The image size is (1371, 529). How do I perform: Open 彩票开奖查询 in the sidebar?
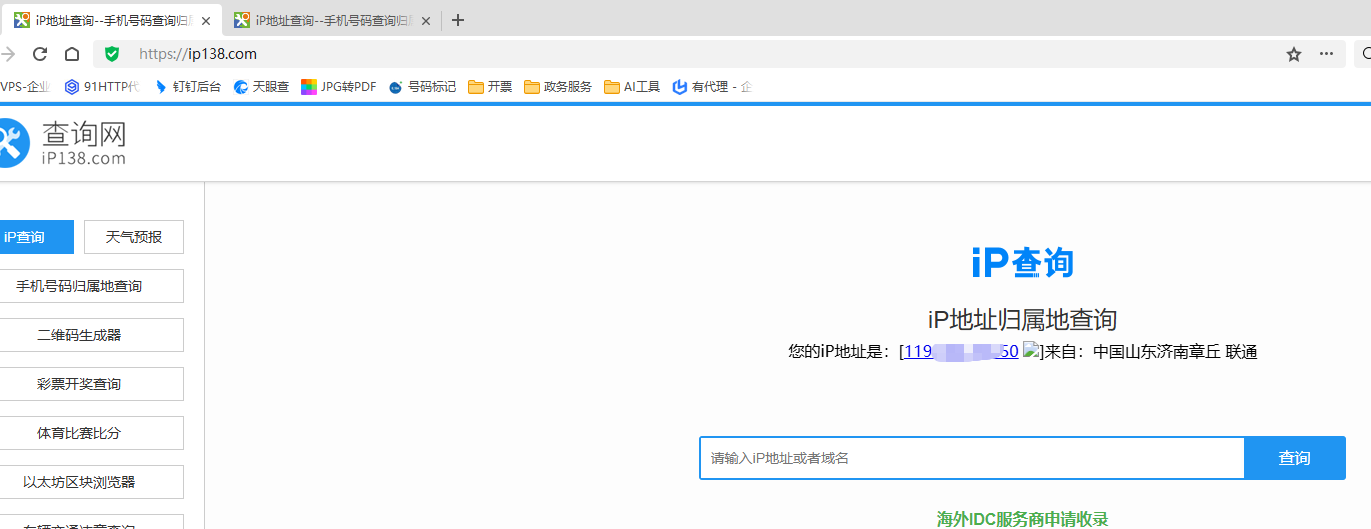click(x=92, y=384)
